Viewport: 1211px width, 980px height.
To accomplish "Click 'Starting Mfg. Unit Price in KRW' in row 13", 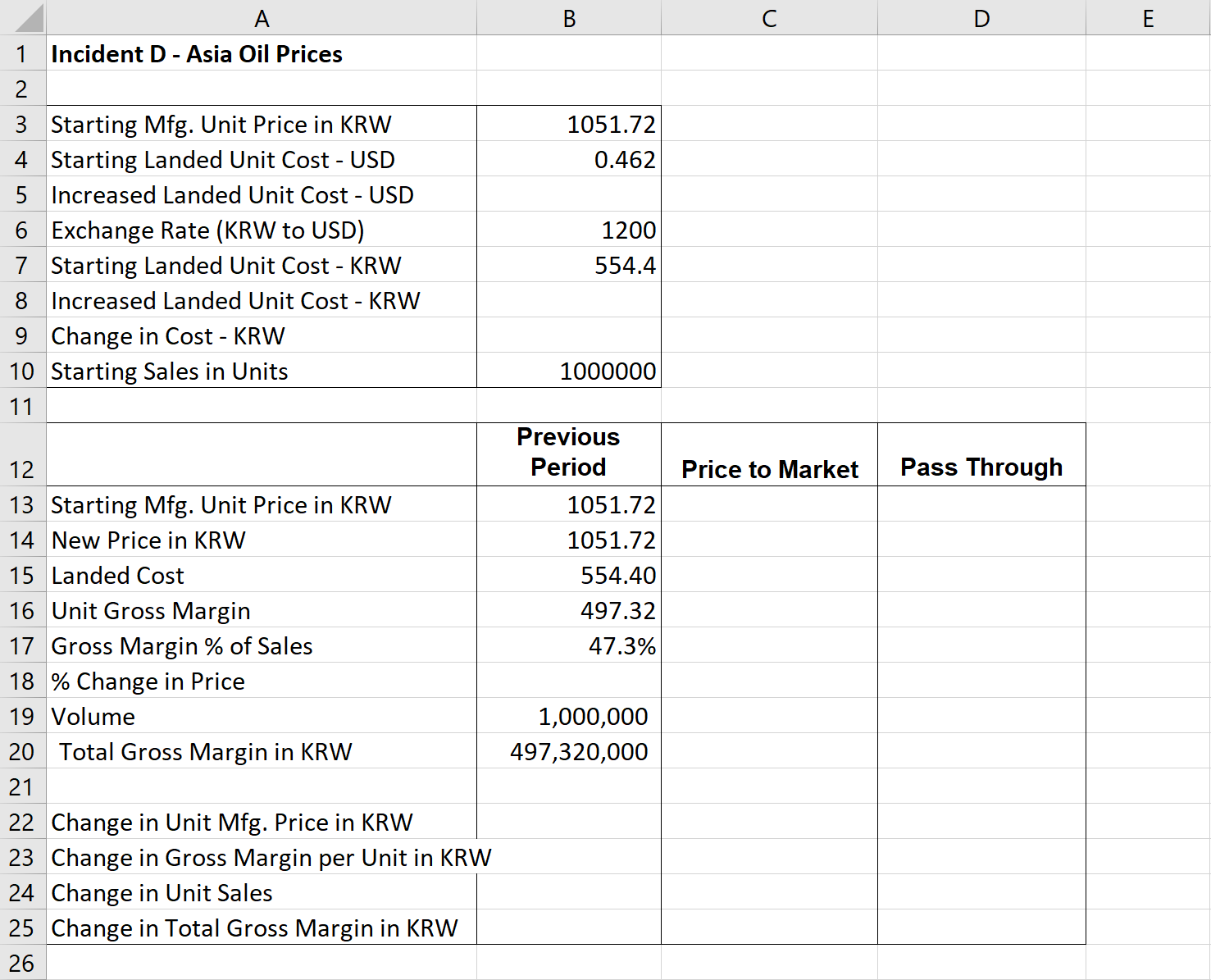I will pos(221,505).
